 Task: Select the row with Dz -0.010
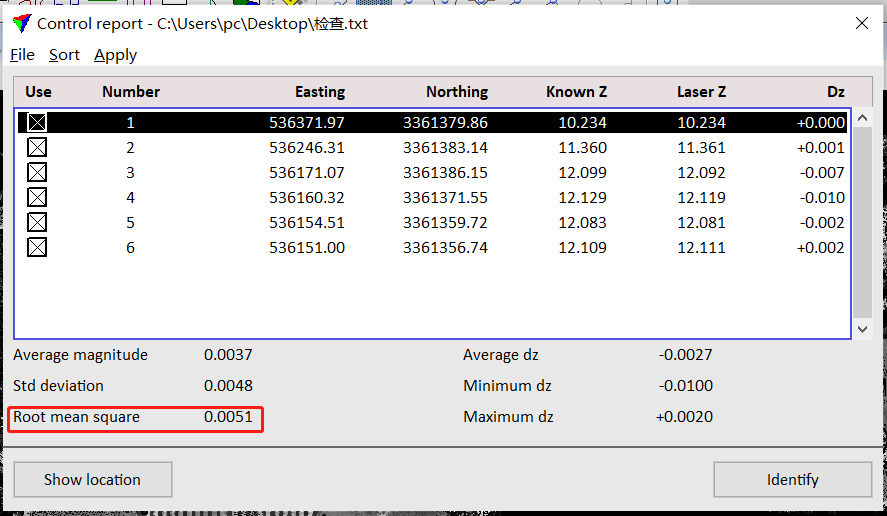click(x=430, y=198)
